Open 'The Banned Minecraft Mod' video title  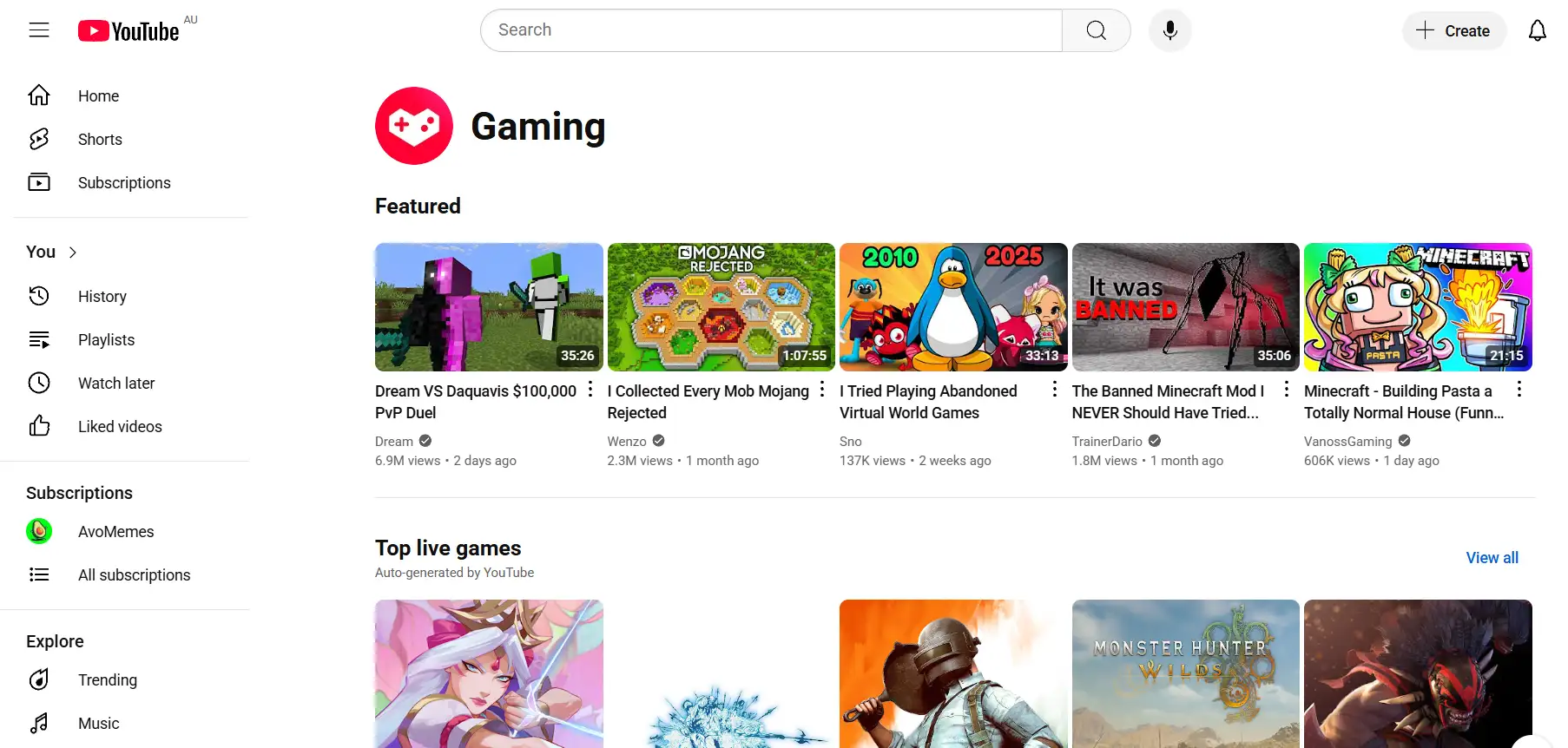pos(1168,402)
